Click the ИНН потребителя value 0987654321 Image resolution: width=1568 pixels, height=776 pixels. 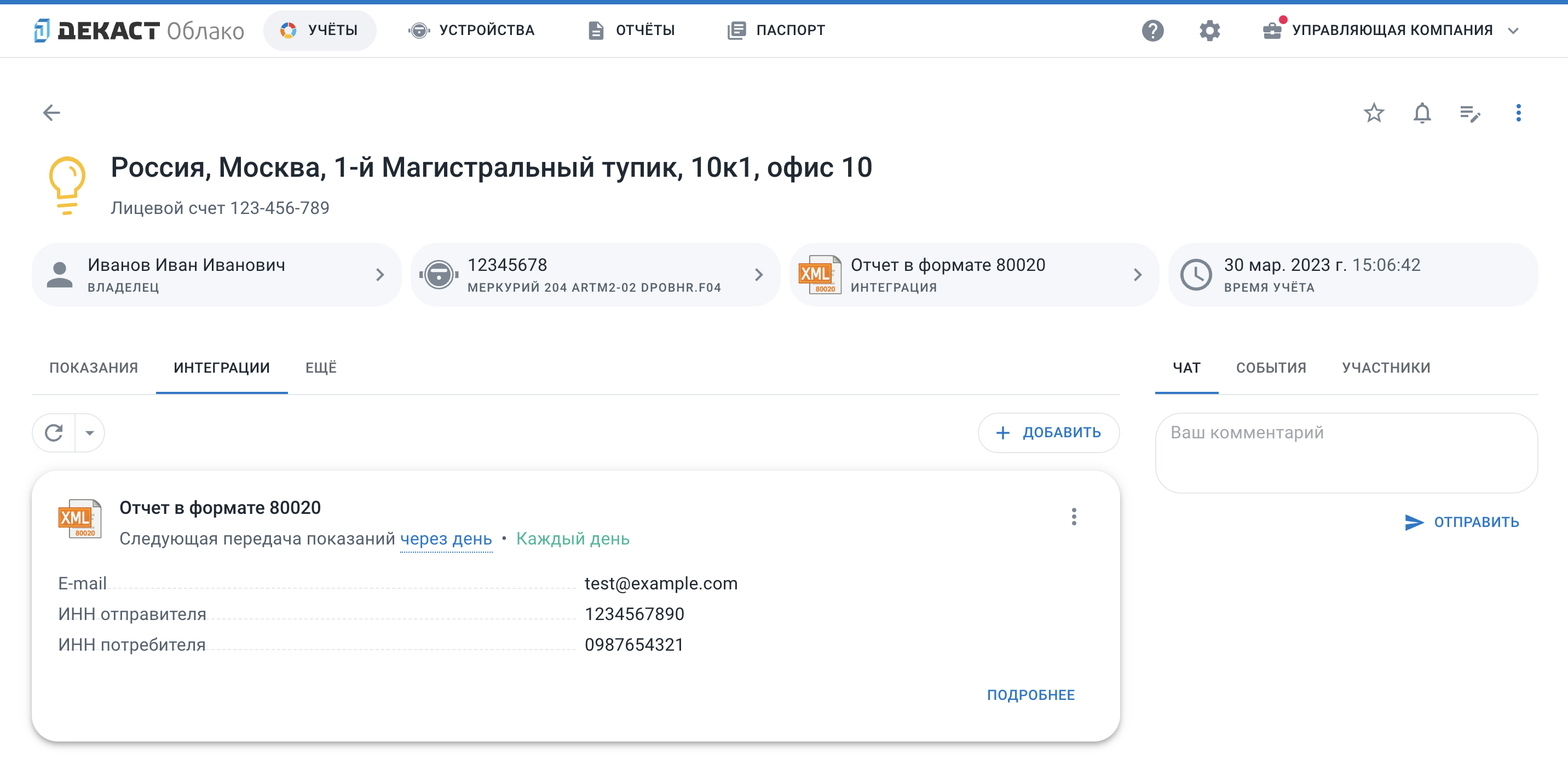coord(634,645)
